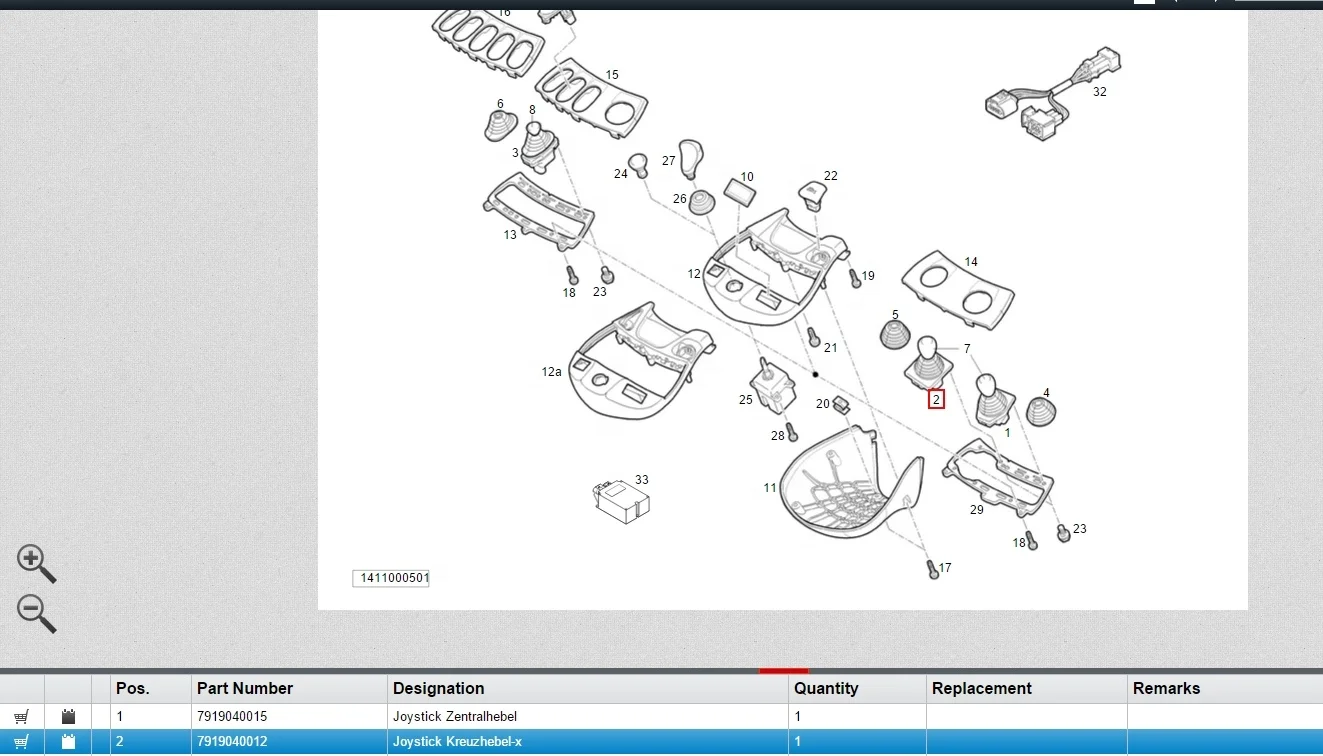Select the highlighted callout 2 in diagram
The height and width of the screenshot is (756, 1323).
[x=936, y=400]
